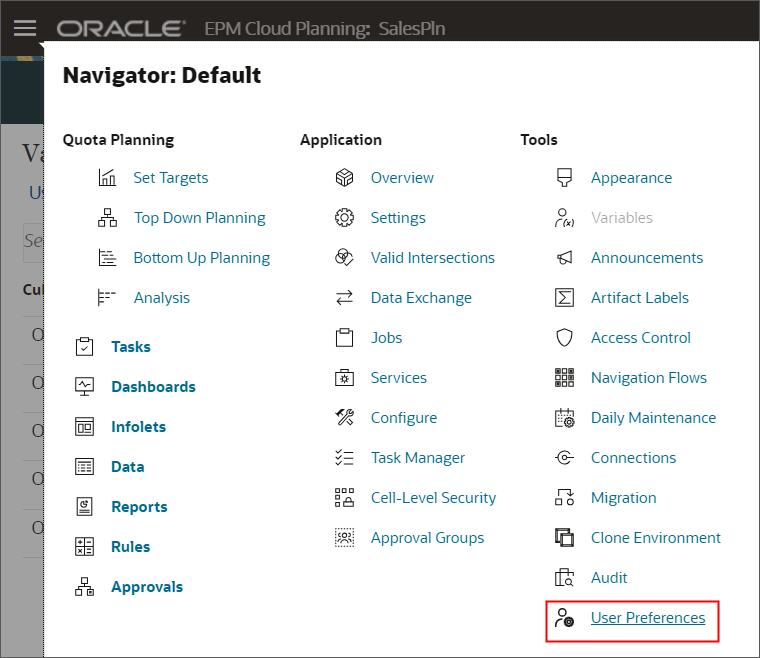Go to Dashboards

[x=154, y=387]
